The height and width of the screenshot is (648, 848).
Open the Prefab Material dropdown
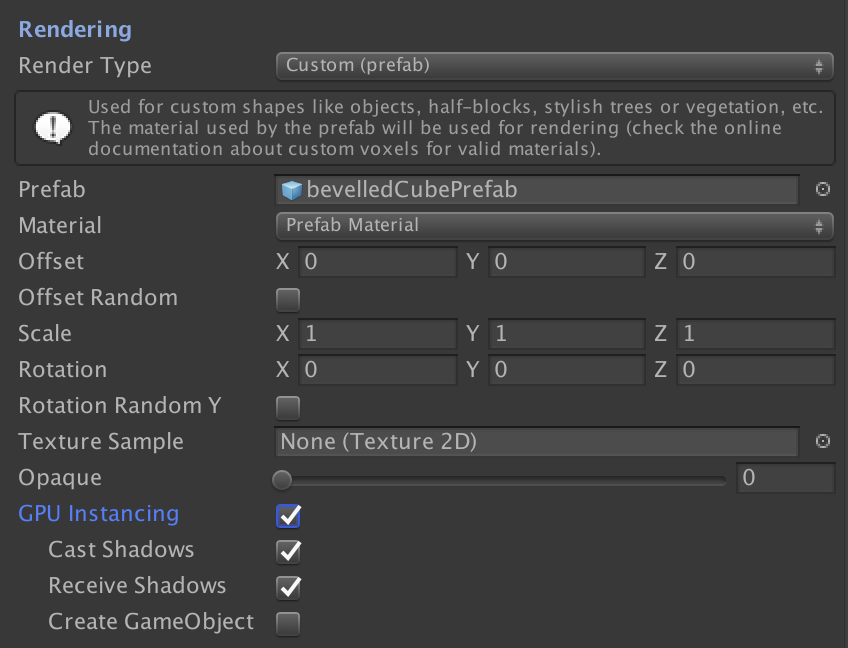(553, 226)
